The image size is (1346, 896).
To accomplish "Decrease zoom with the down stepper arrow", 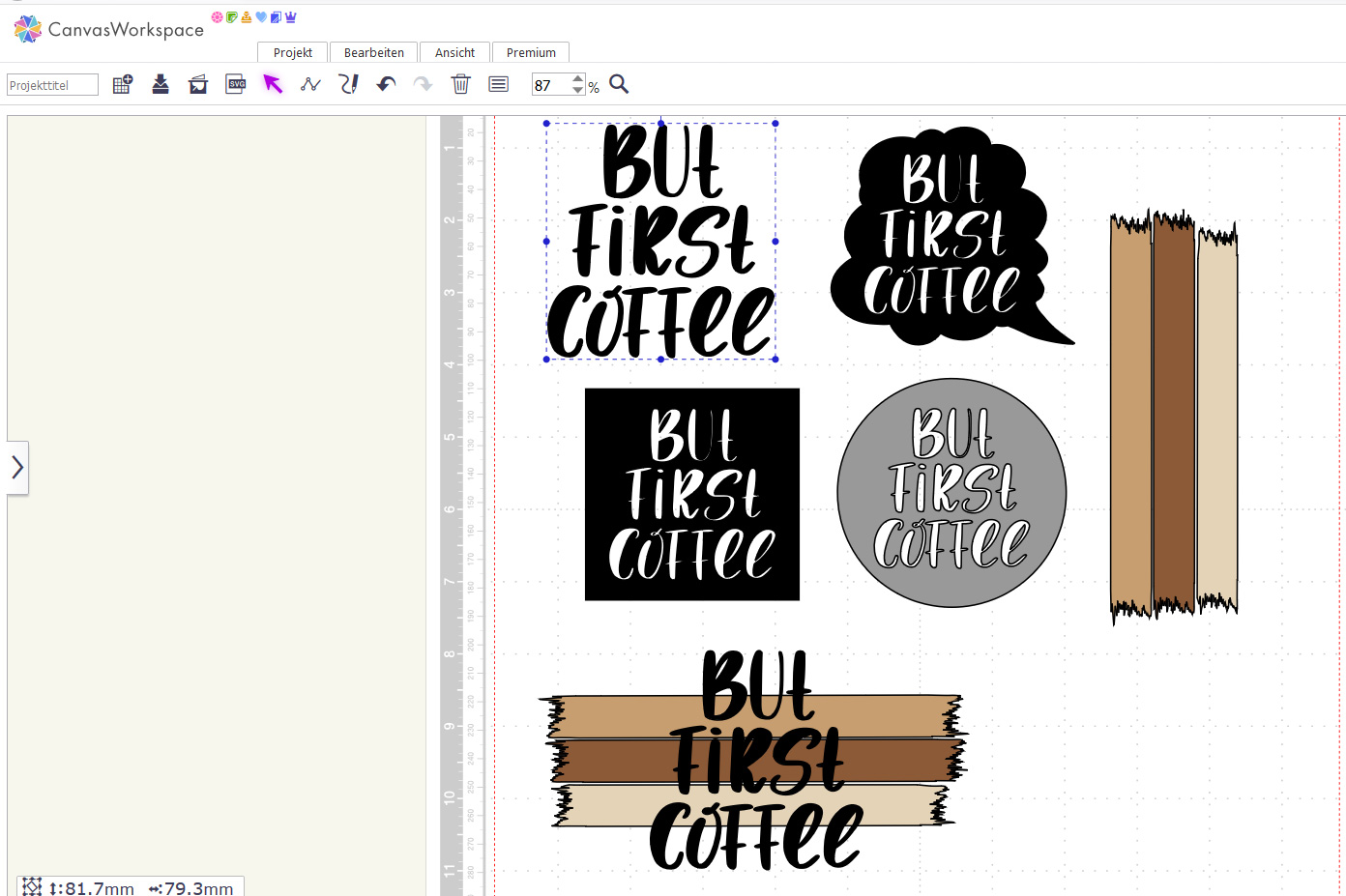I will click(x=577, y=91).
